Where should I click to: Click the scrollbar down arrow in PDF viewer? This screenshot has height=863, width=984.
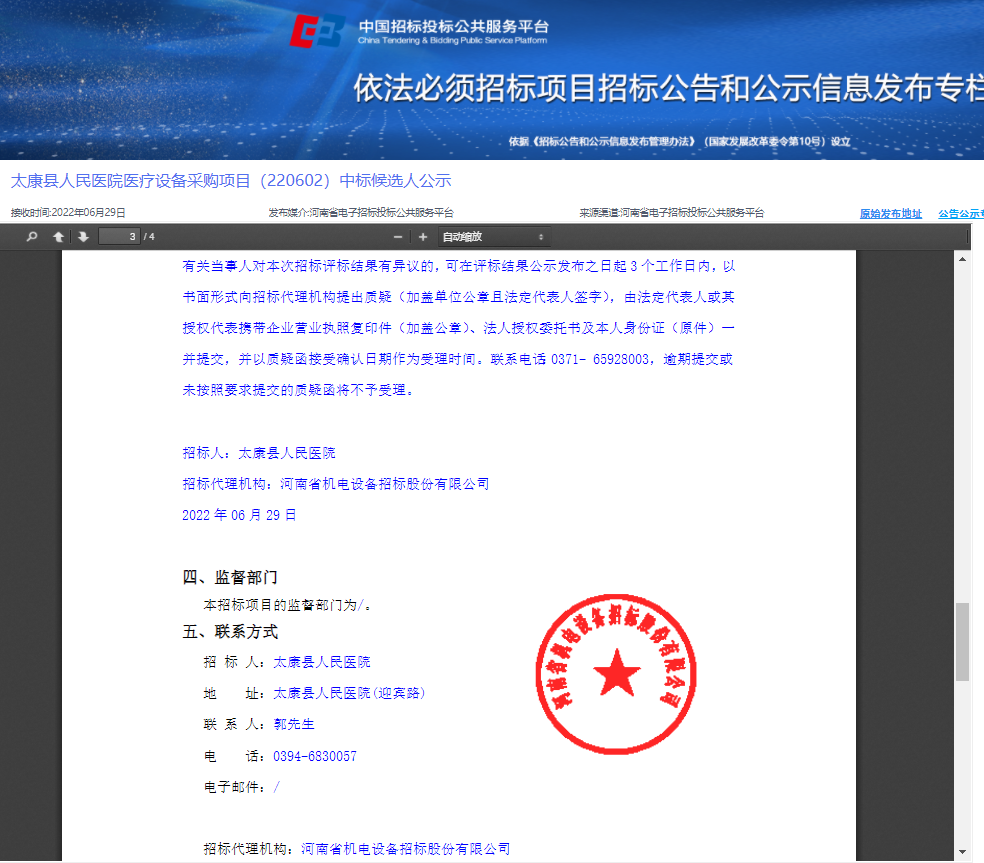962,851
